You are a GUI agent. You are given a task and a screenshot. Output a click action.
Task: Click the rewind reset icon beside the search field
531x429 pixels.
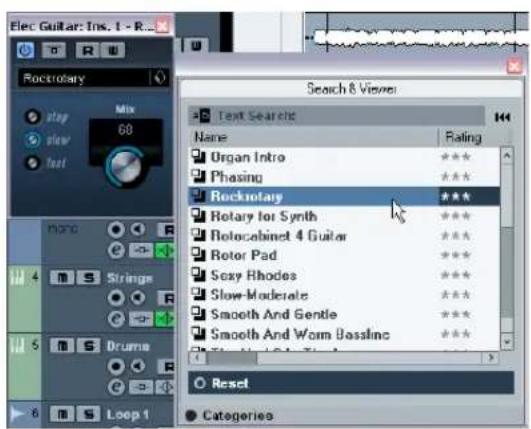(x=502, y=117)
